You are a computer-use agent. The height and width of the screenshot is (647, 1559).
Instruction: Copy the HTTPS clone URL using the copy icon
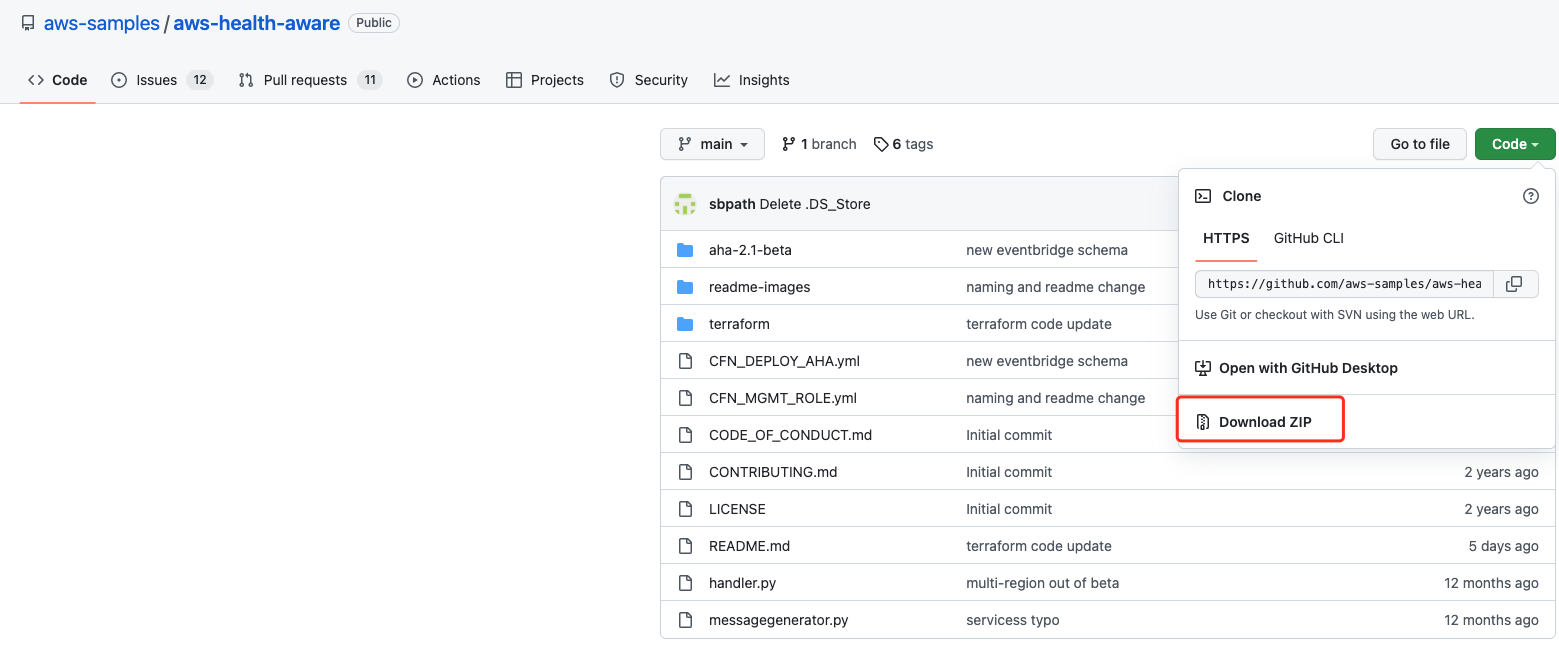[1514, 284]
